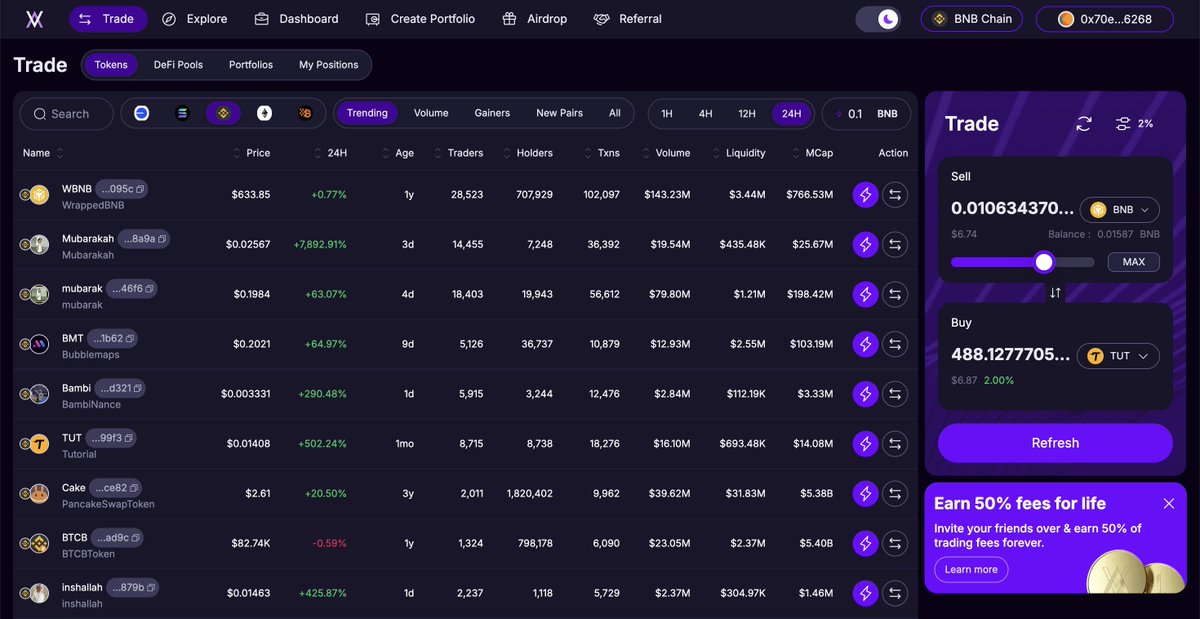Open the Dashboard page

tap(296, 19)
